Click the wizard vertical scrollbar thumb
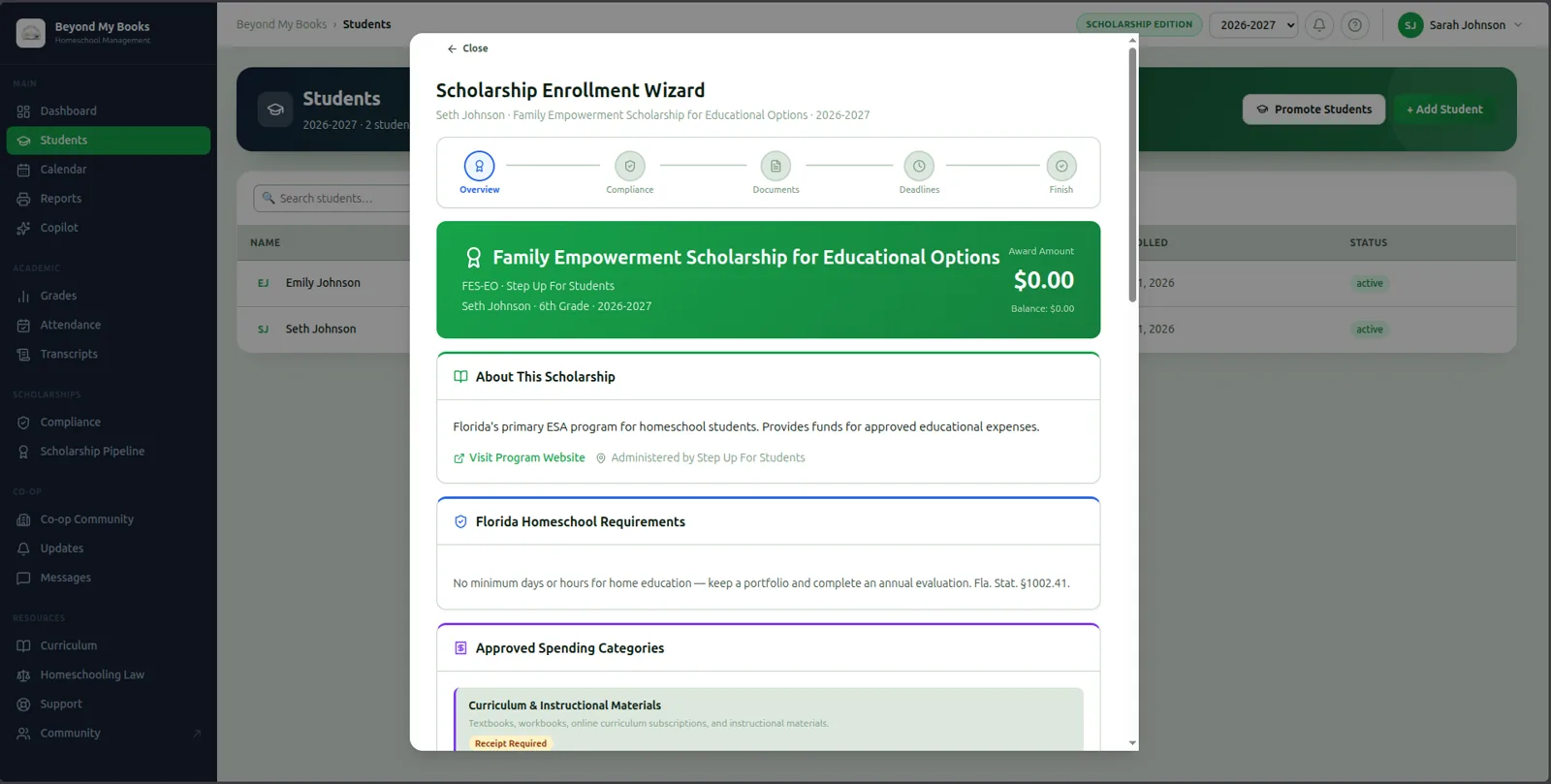 tap(1132, 174)
